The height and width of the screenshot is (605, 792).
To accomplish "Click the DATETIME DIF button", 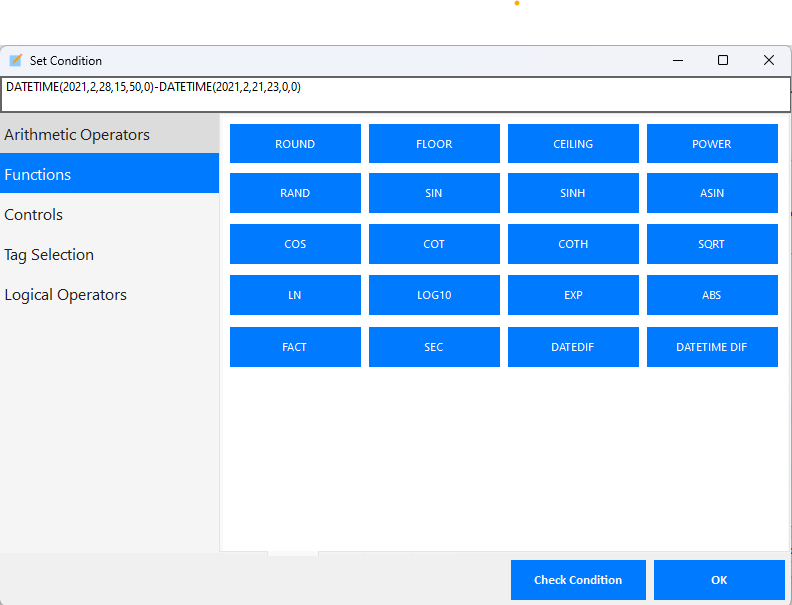I will pyautogui.click(x=712, y=347).
